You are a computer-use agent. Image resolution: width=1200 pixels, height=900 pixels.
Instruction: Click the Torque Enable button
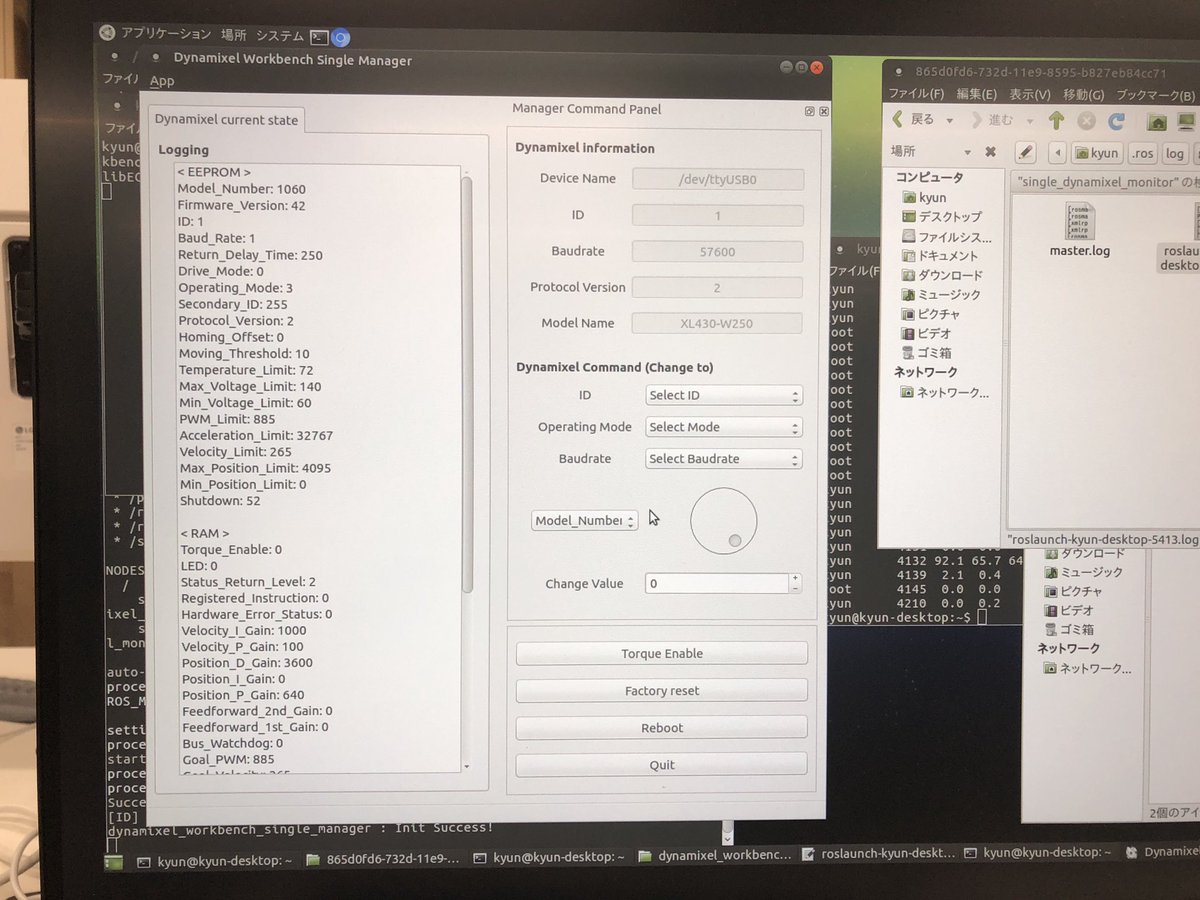point(662,653)
